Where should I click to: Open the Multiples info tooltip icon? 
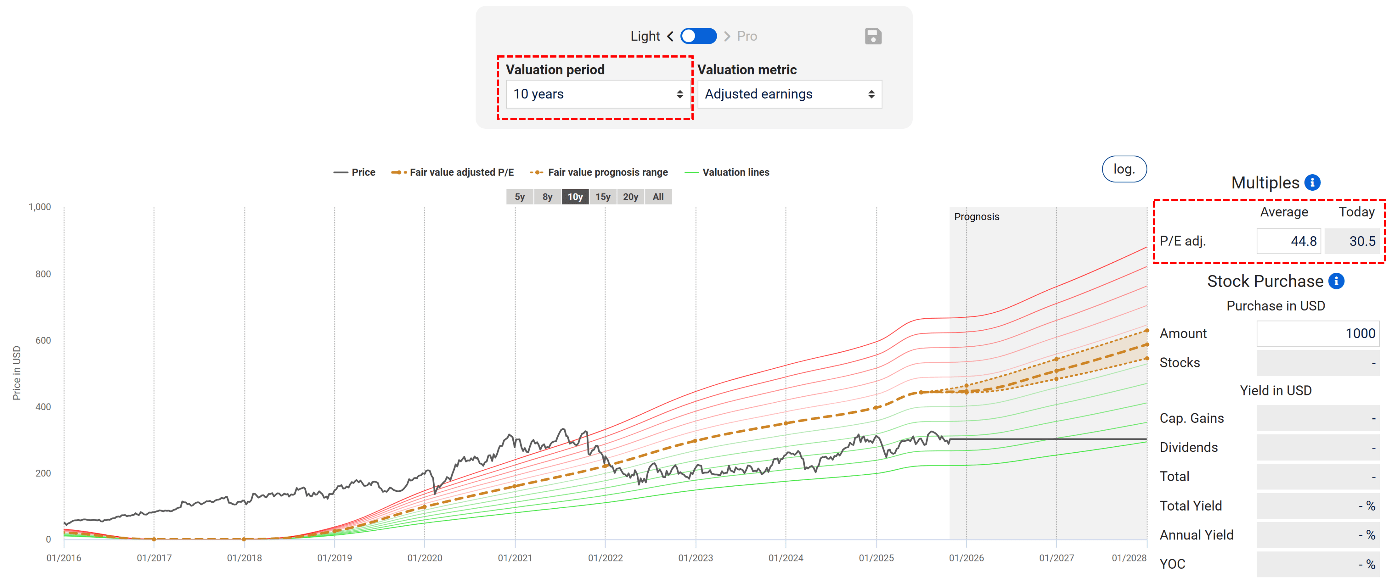1310,182
